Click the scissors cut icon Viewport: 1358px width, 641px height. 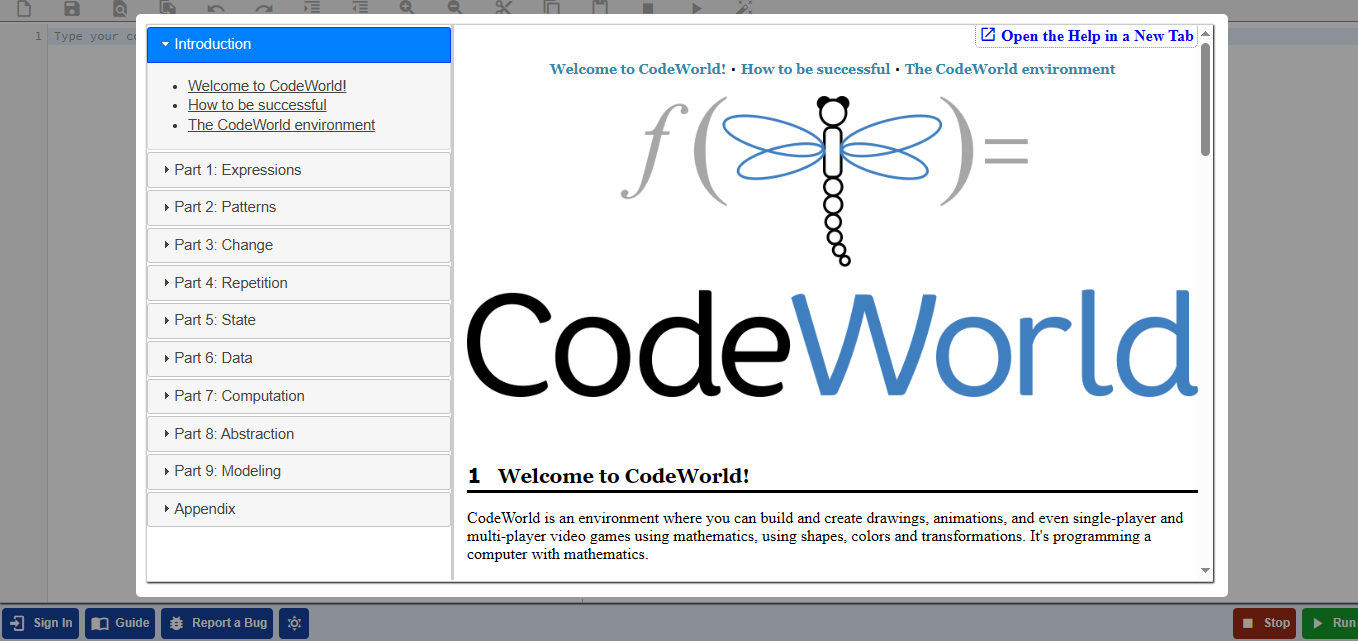coord(503,7)
